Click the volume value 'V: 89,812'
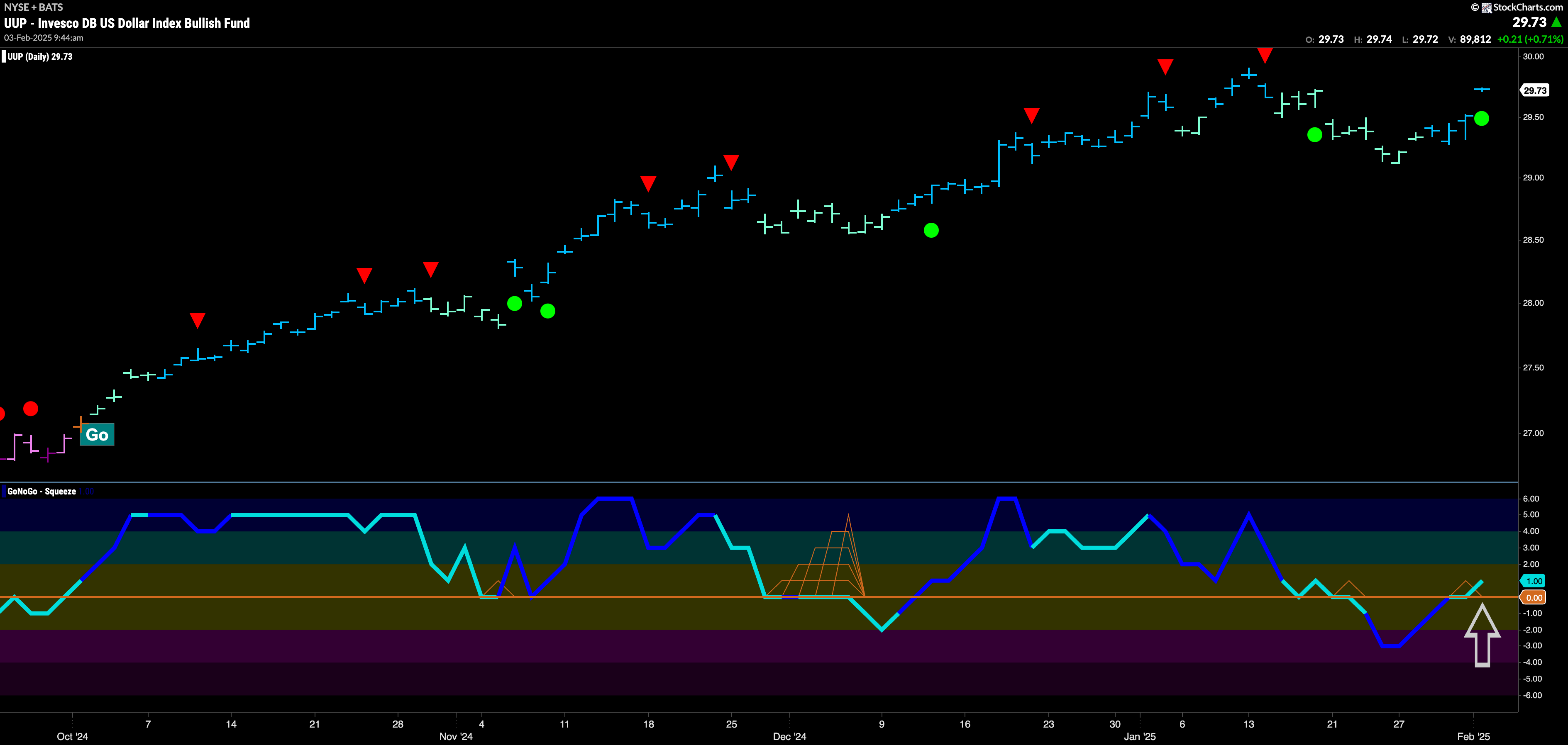This screenshot has width=1568, height=745. [1469, 39]
